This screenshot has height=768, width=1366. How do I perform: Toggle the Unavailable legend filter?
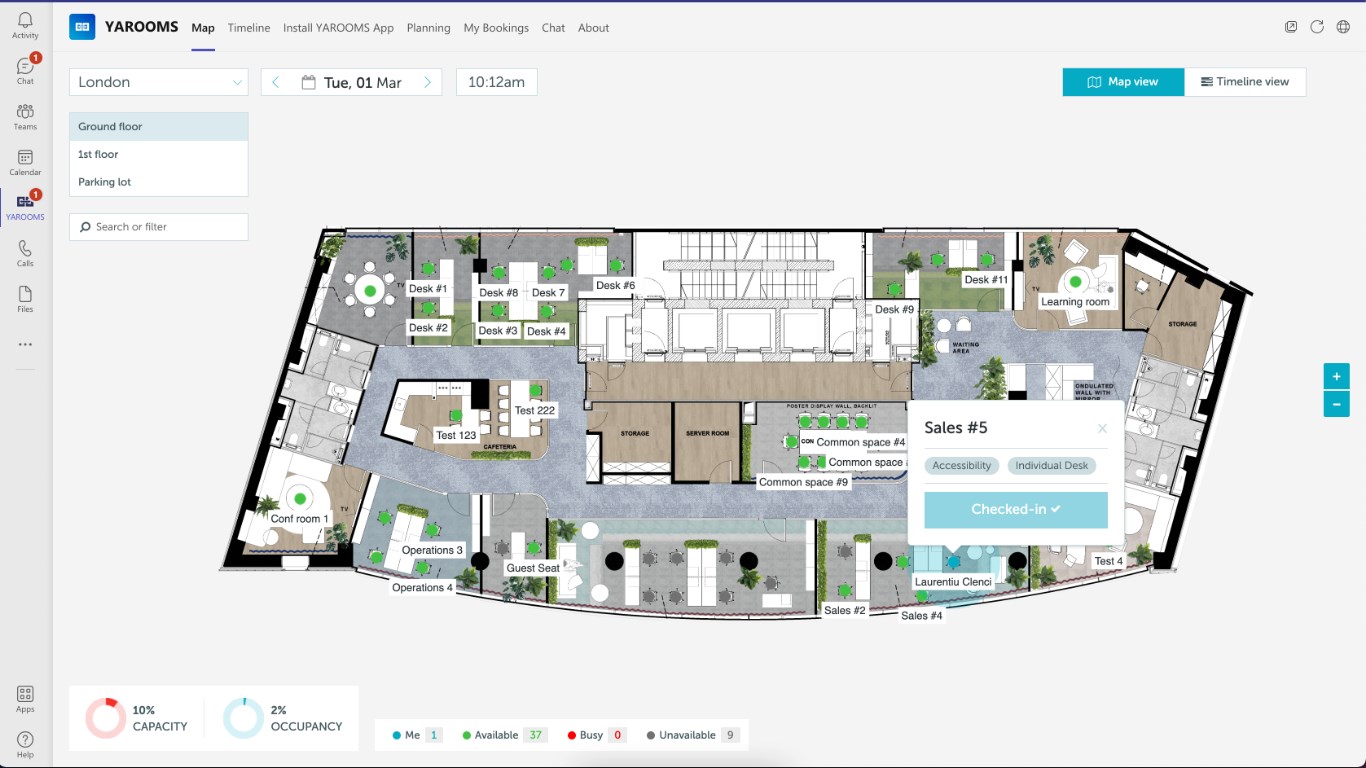694,735
